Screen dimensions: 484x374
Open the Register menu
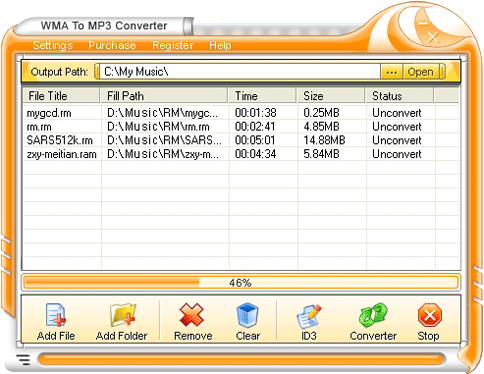coord(172,45)
